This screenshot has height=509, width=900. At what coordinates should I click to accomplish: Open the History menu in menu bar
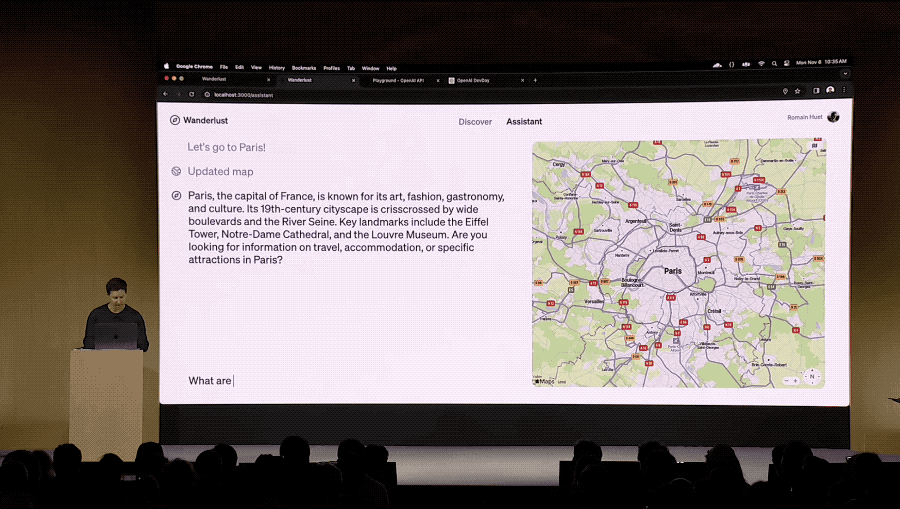click(276, 68)
